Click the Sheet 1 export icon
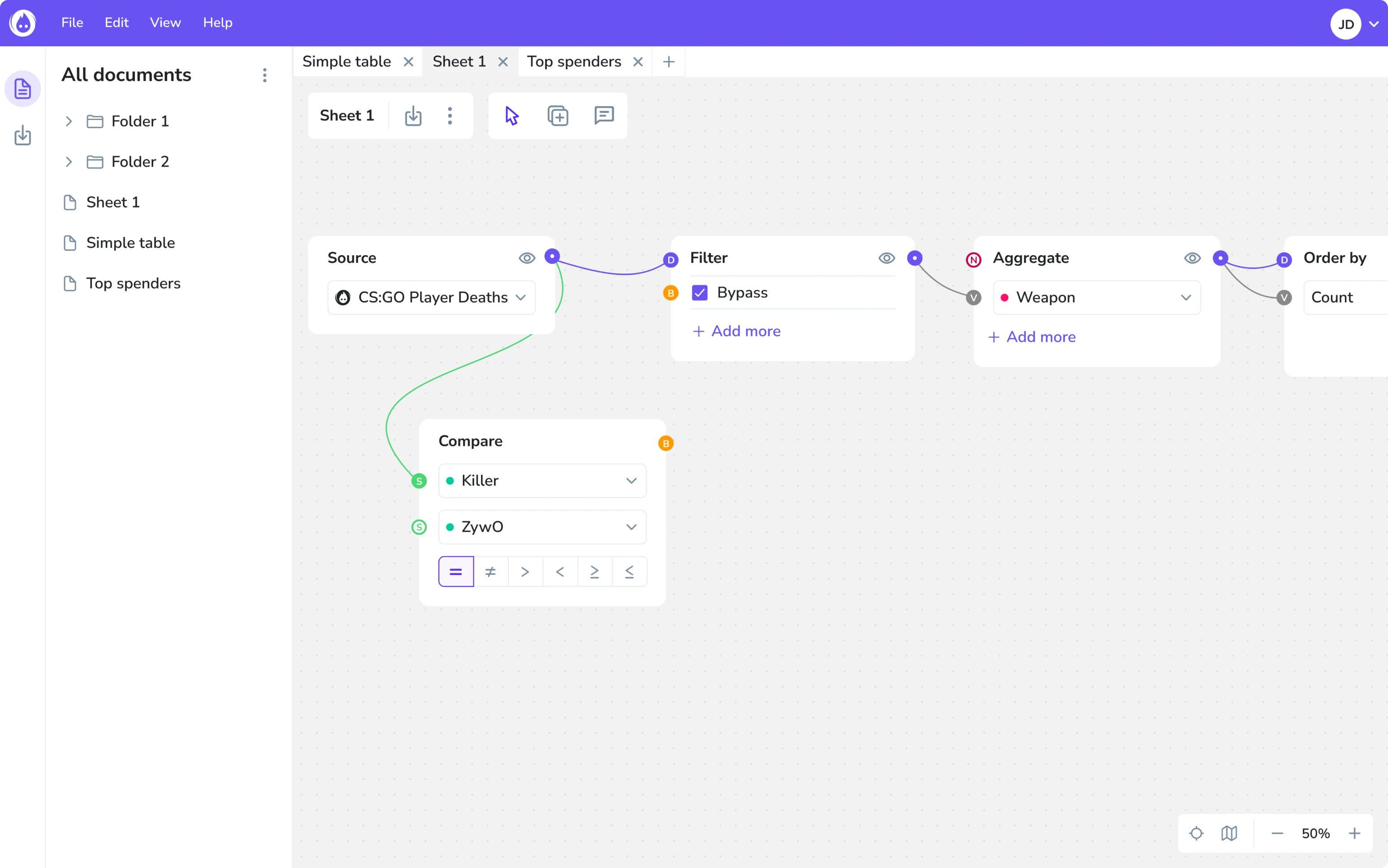Image resolution: width=1388 pixels, height=868 pixels. (x=413, y=116)
